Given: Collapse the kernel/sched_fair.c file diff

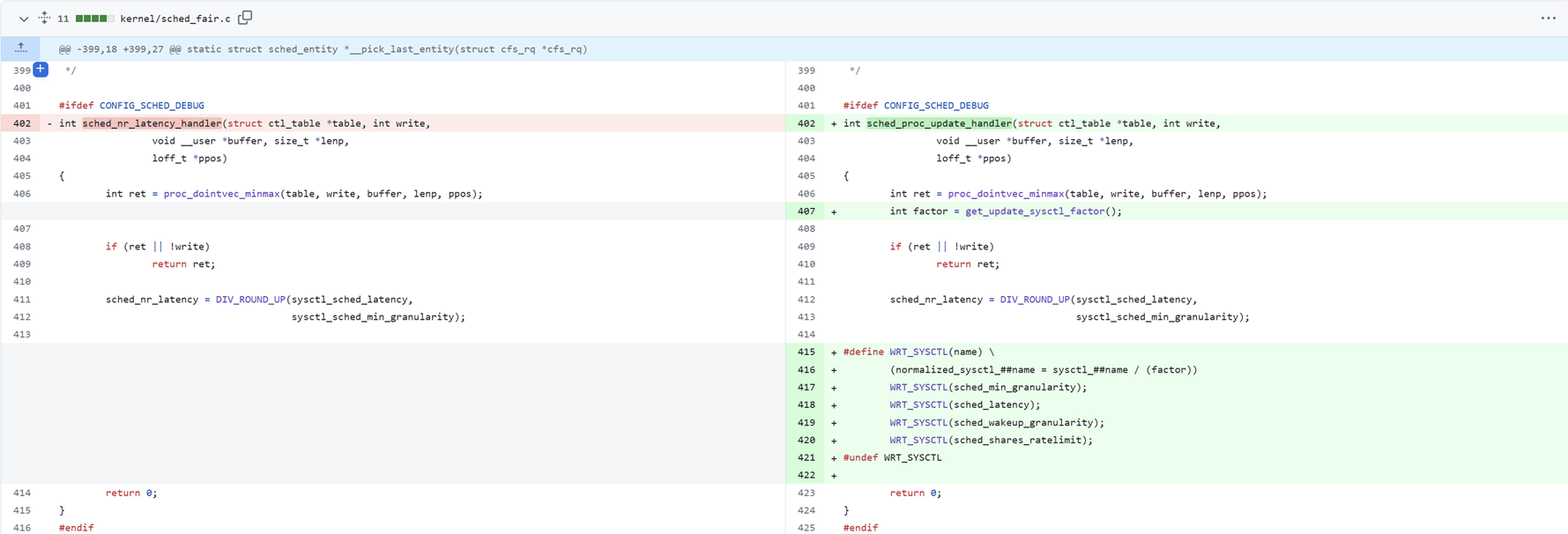Looking at the screenshot, I should point(24,19).
